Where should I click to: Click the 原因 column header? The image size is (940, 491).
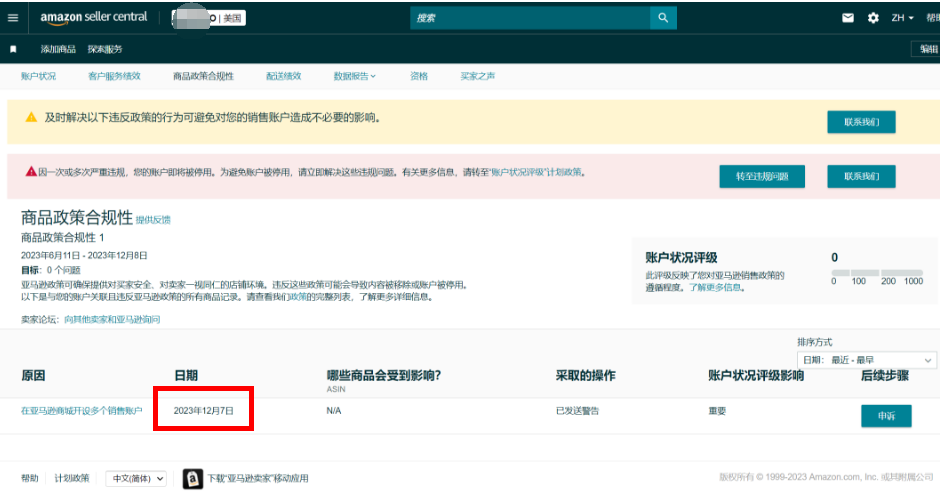[x=33, y=376]
